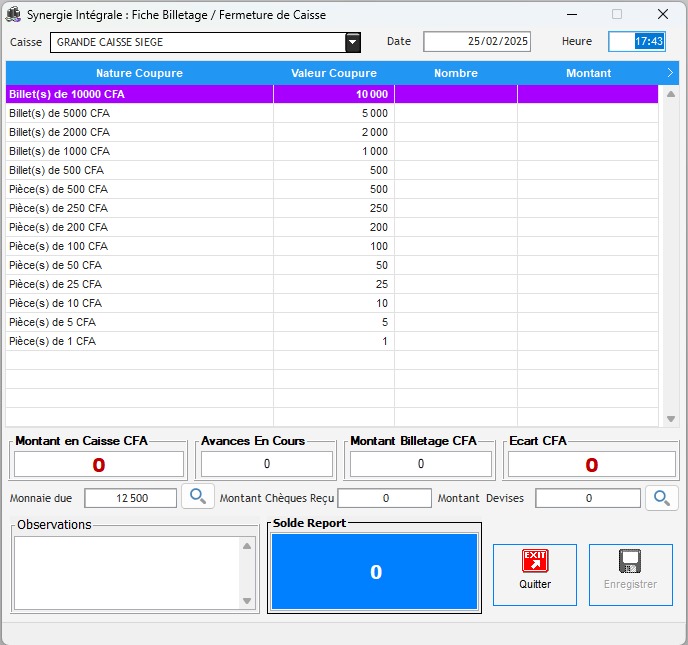Select the Pièce(s) de 100 CFA row
This screenshot has height=645, width=688.
pos(139,246)
